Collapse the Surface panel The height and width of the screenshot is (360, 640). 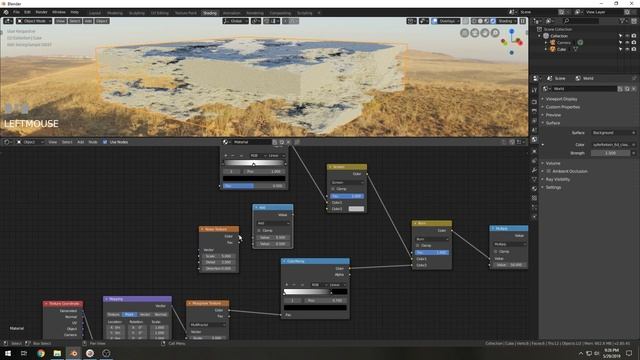click(553, 123)
